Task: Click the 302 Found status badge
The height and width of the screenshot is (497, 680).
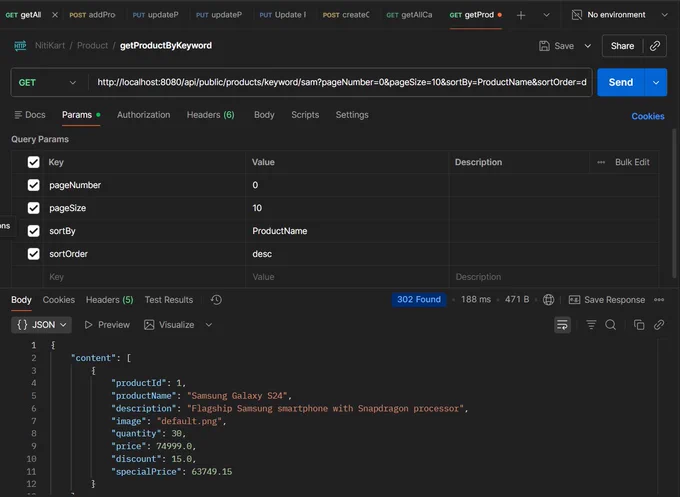Action: (418, 300)
